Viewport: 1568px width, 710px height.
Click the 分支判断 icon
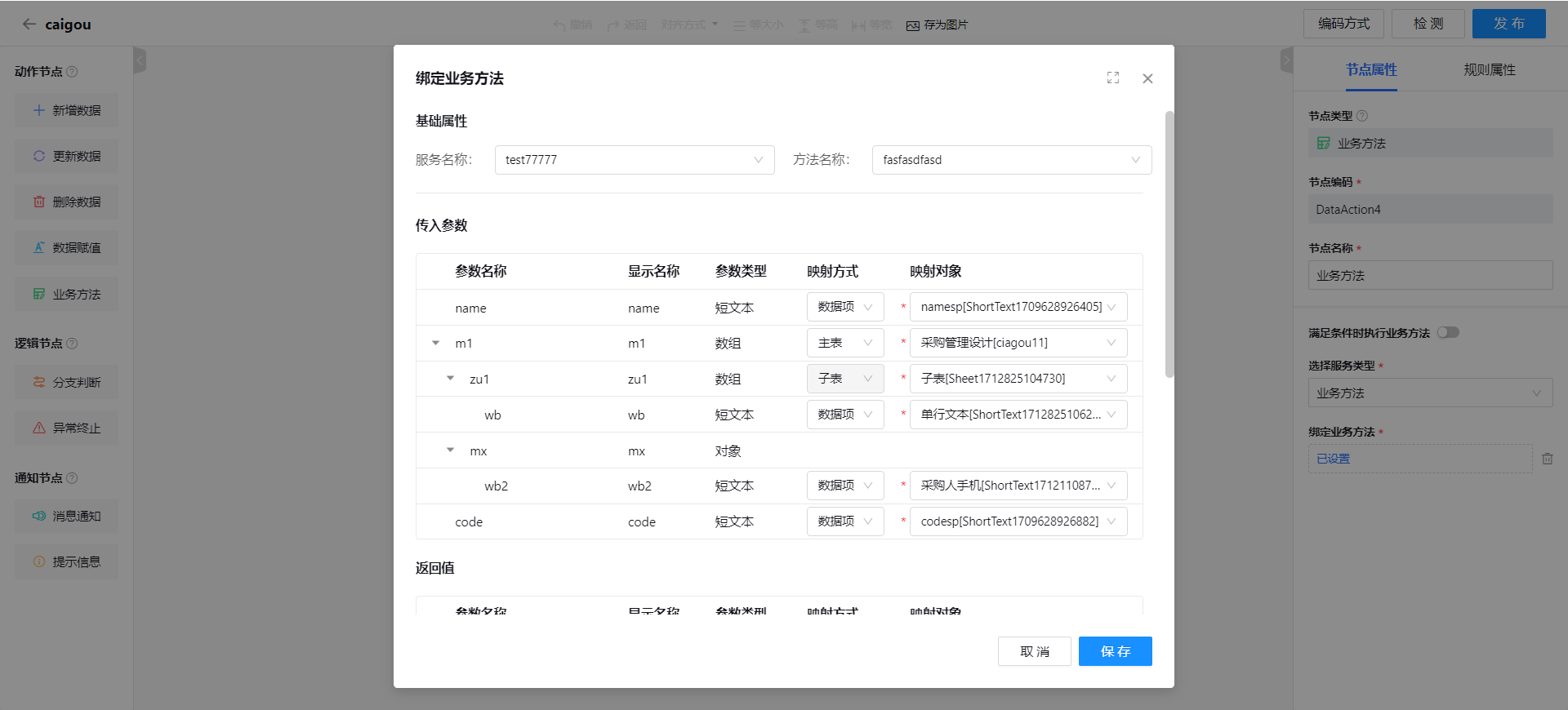point(39,382)
